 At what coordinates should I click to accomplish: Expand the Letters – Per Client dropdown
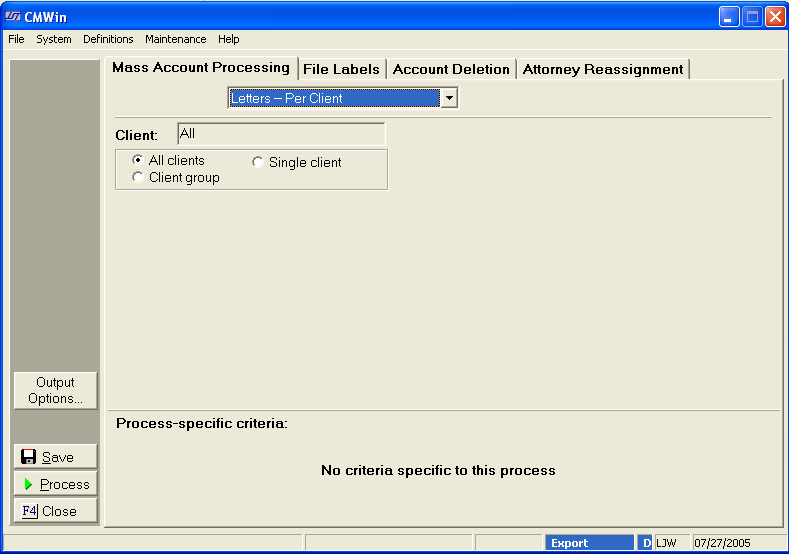pyautogui.click(x=449, y=98)
